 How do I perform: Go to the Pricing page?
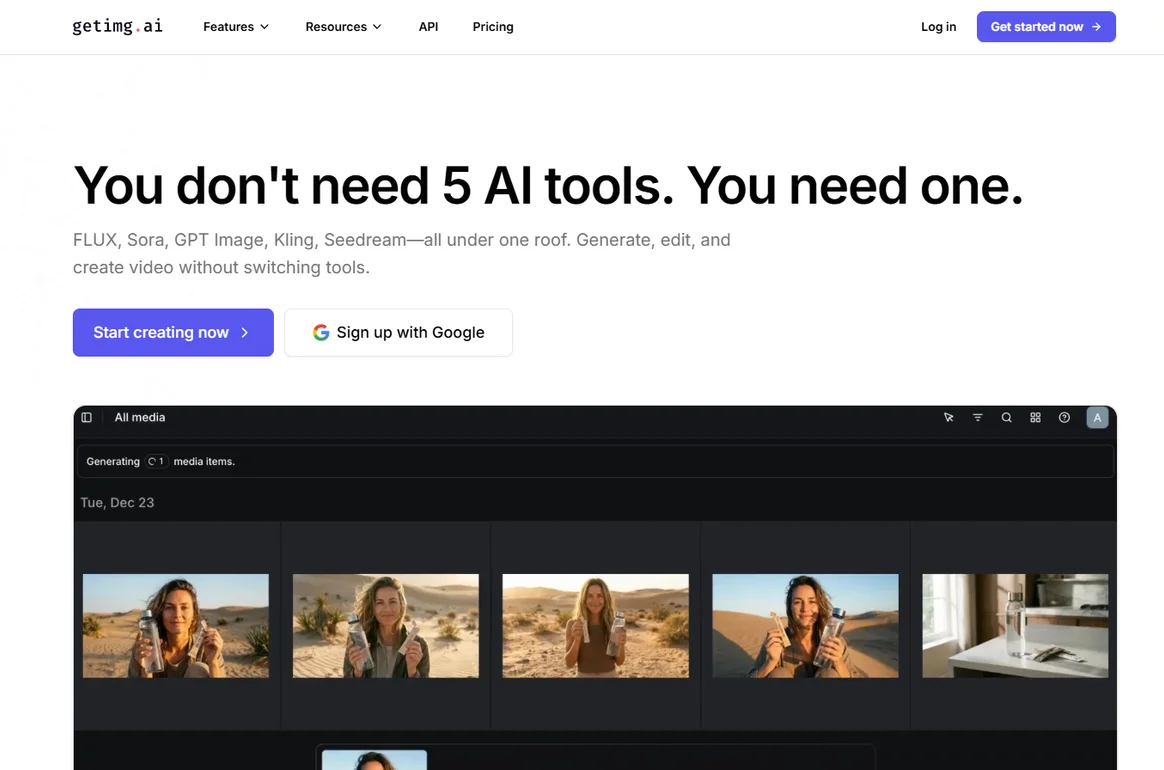pos(493,27)
